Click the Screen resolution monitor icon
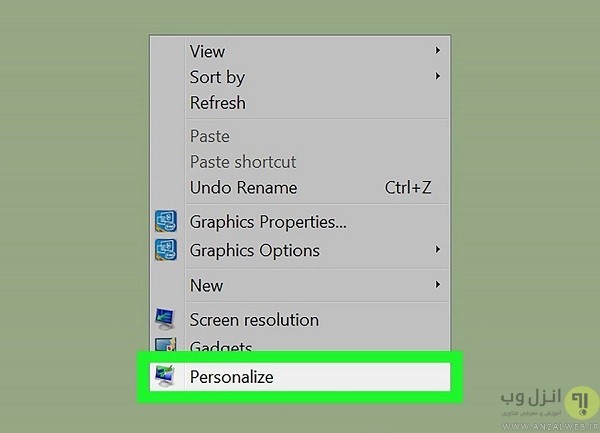The width and height of the screenshot is (600, 433). [165, 320]
